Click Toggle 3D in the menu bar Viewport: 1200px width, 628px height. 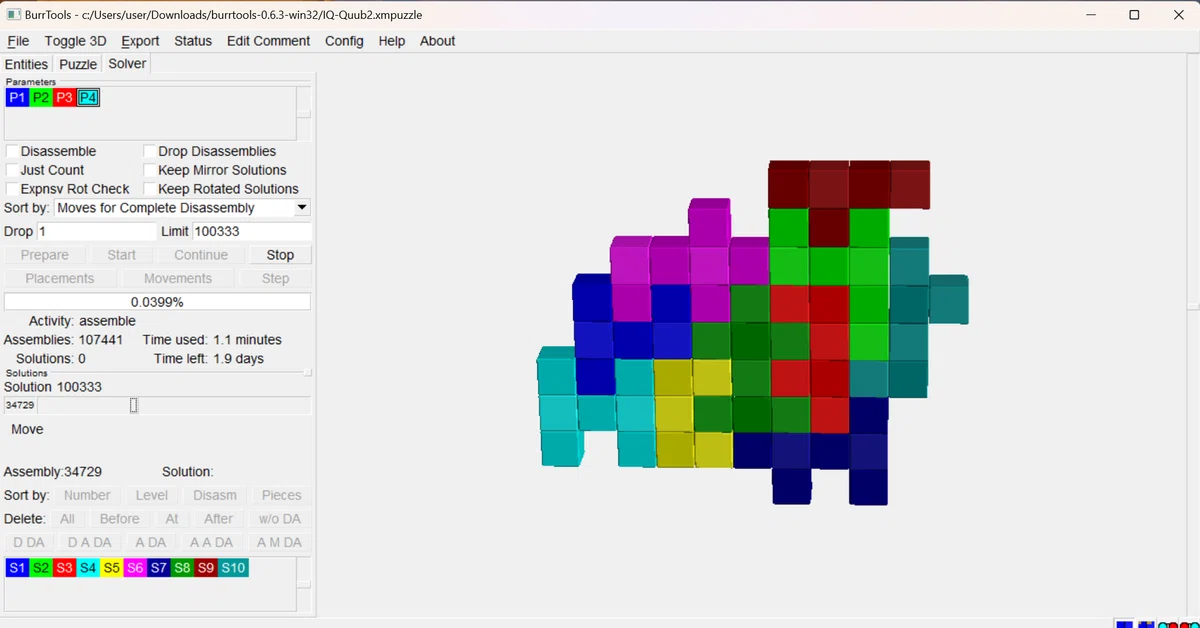click(x=75, y=41)
